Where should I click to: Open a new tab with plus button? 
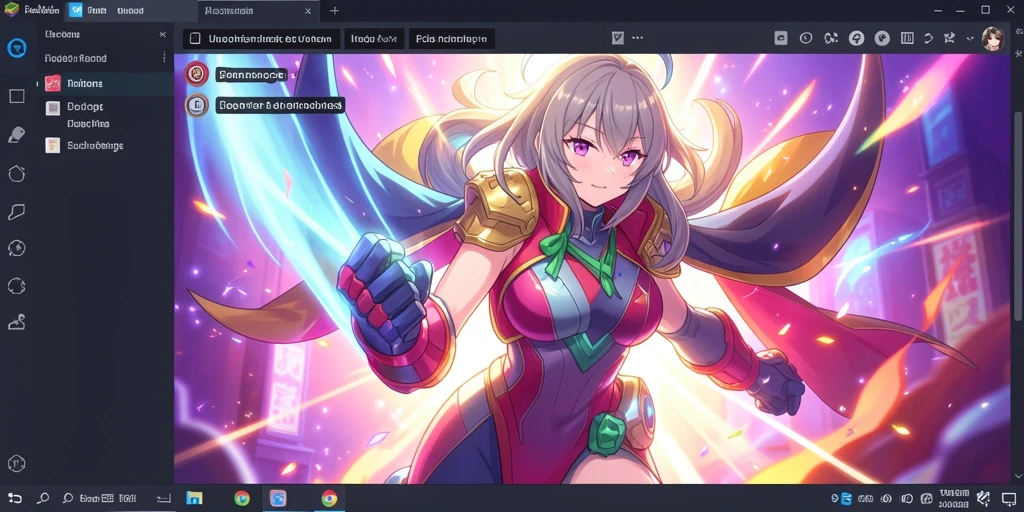[x=334, y=10]
